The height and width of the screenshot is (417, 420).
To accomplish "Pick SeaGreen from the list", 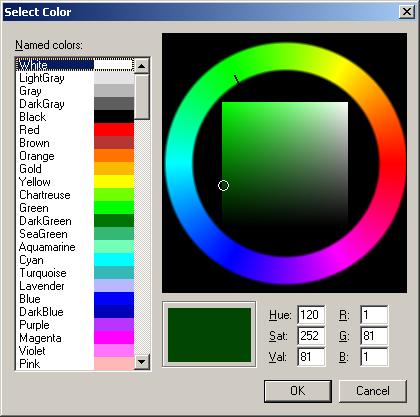I will coord(75,234).
